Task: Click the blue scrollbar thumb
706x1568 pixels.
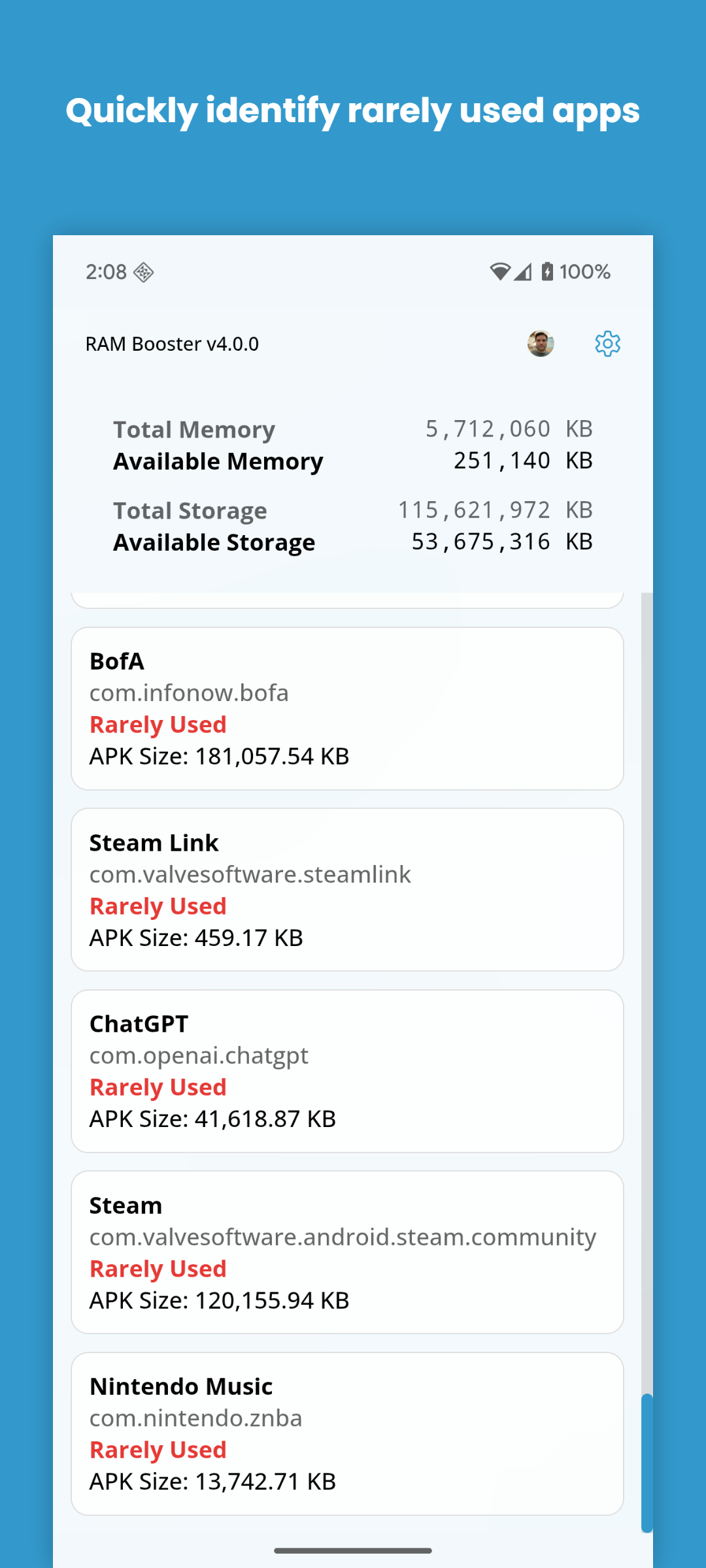Action: coord(647,1463)
